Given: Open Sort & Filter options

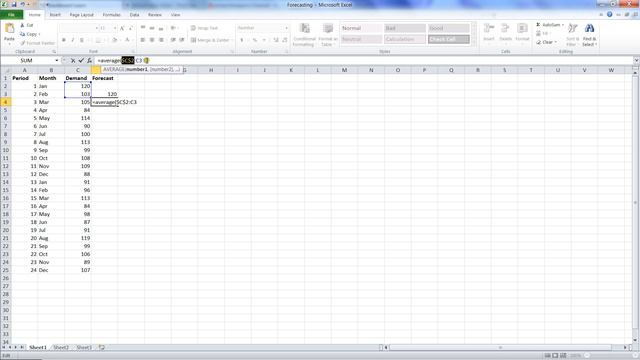Looking at the screenshot, I should pos(572,35).
